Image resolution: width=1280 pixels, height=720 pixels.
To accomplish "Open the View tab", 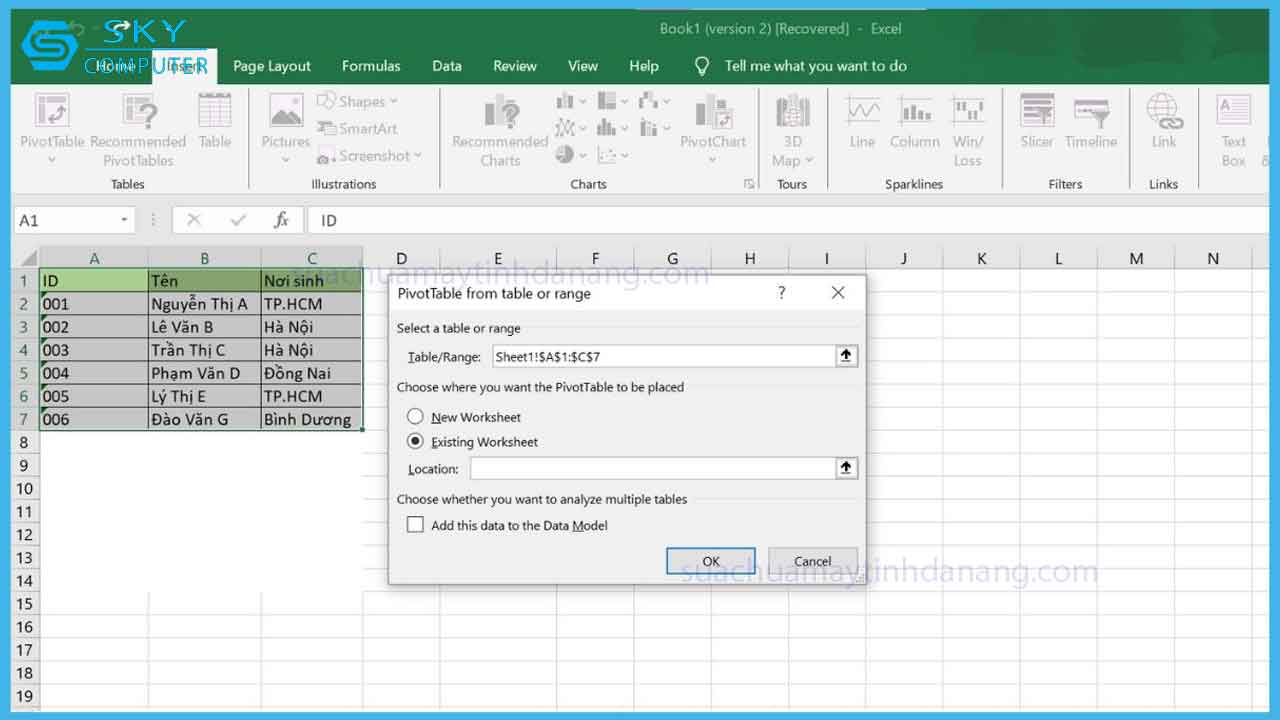I will point(583,66).
